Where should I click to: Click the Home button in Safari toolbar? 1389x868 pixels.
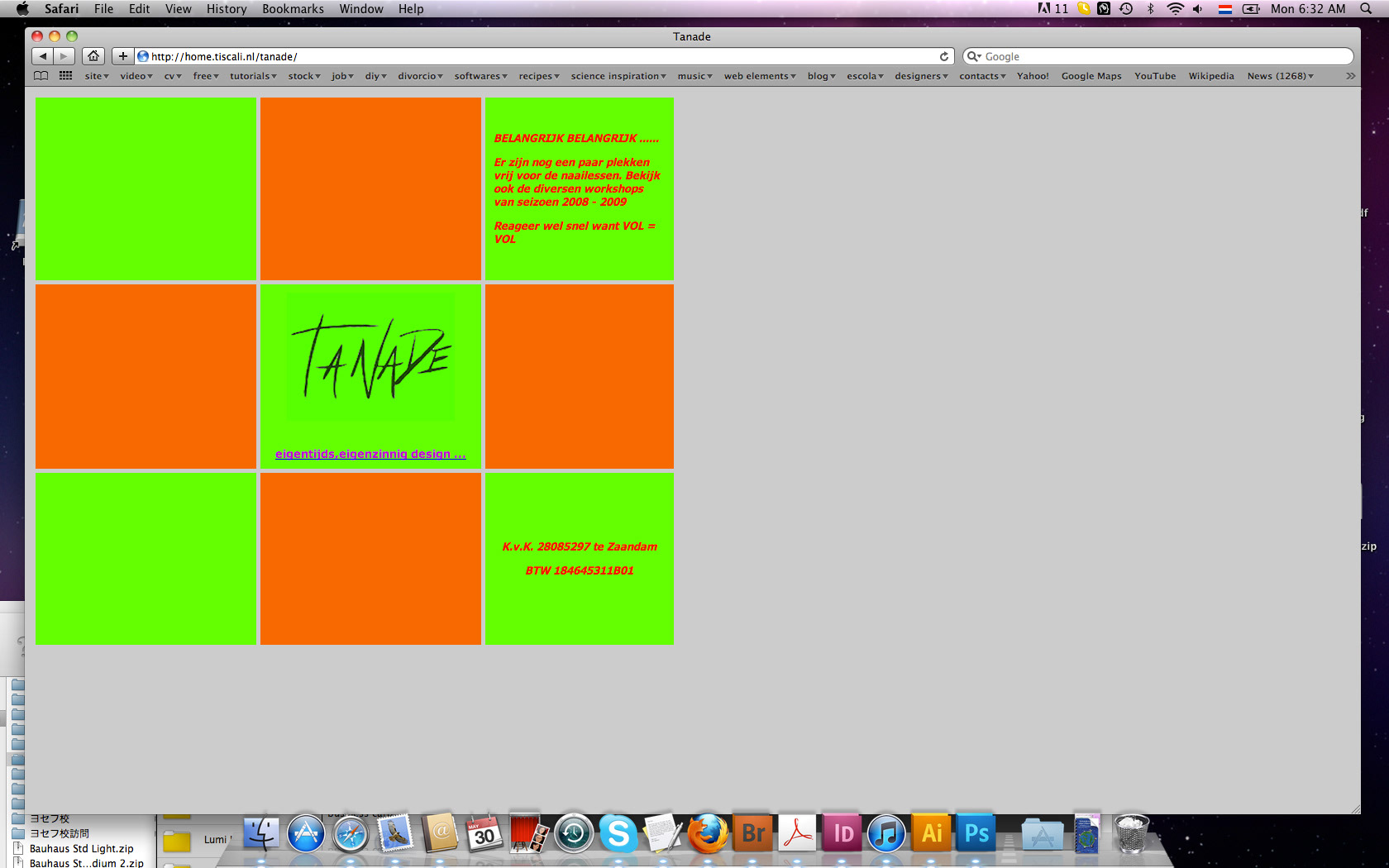(93, 56)
